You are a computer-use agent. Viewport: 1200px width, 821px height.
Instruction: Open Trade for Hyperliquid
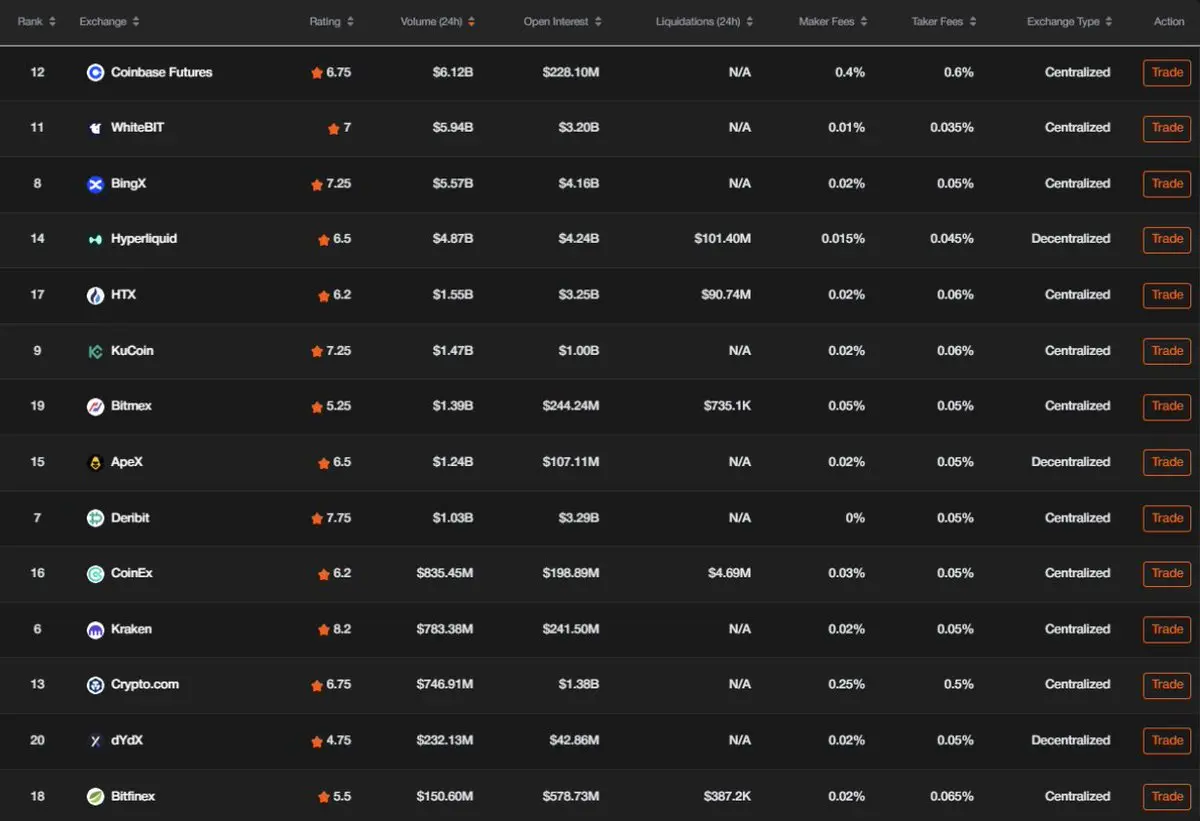(x=1167, y=240)
